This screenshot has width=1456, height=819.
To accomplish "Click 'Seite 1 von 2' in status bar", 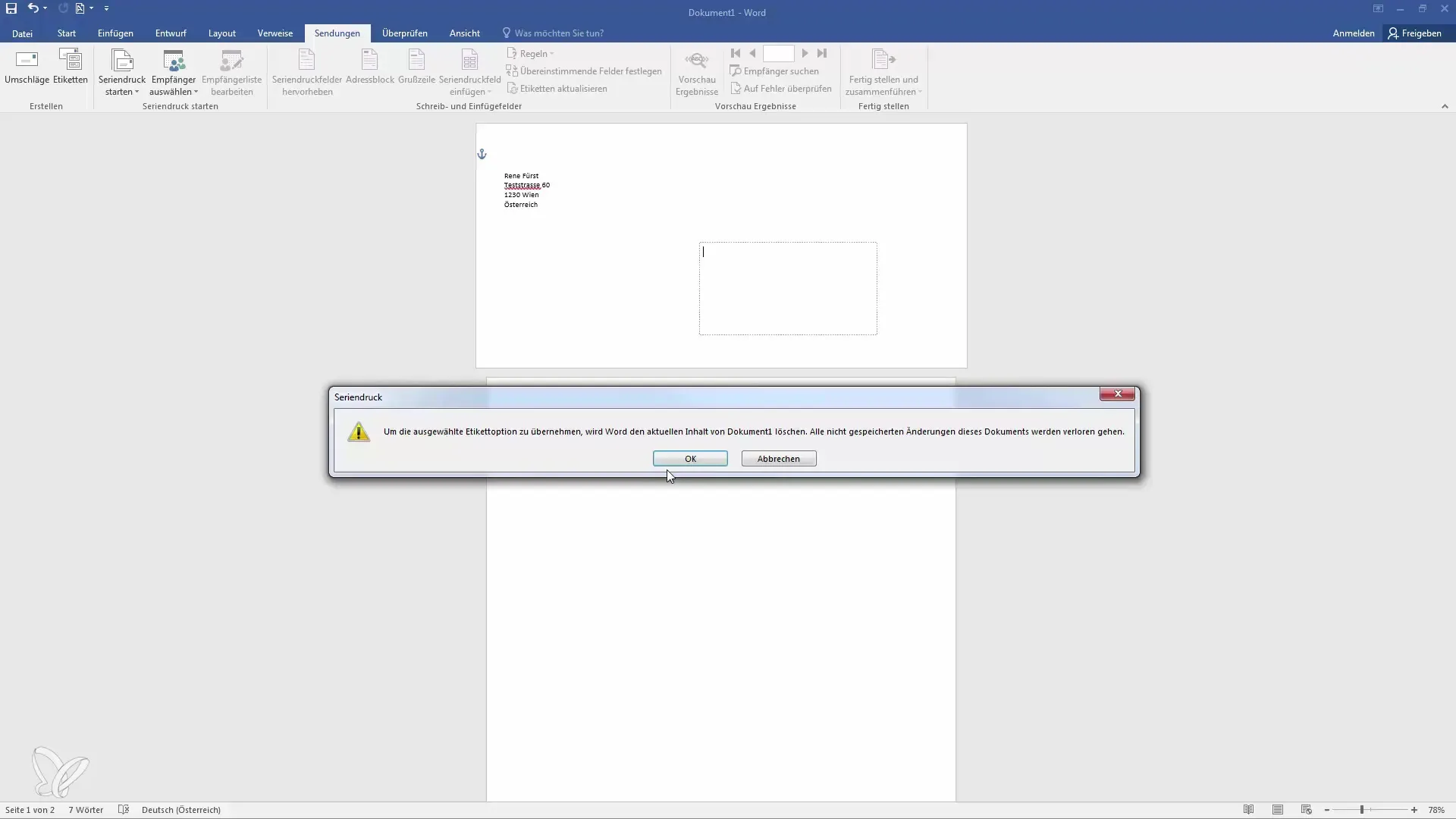I will point(30,810).
